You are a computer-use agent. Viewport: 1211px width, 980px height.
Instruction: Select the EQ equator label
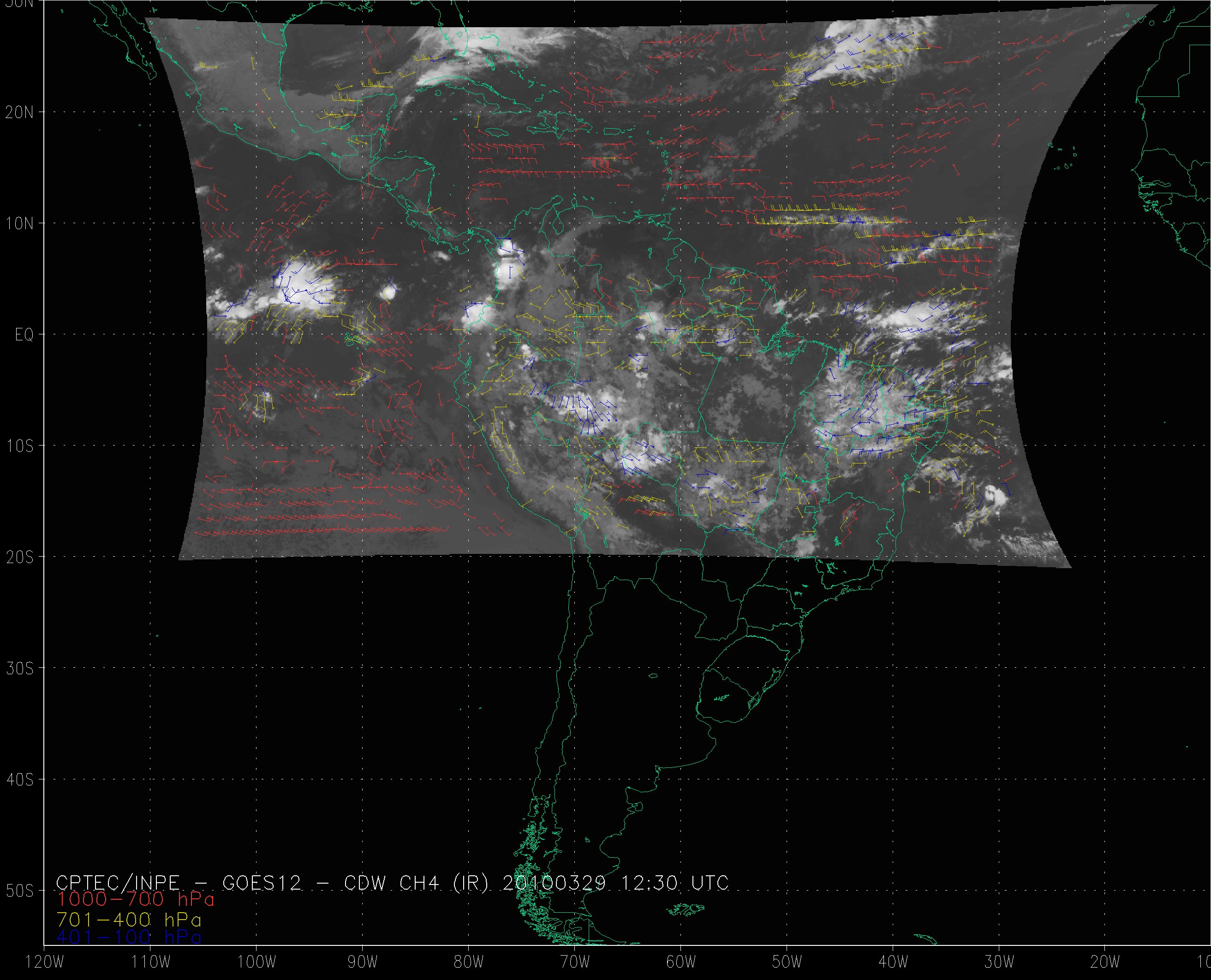(x=24, y=334)
